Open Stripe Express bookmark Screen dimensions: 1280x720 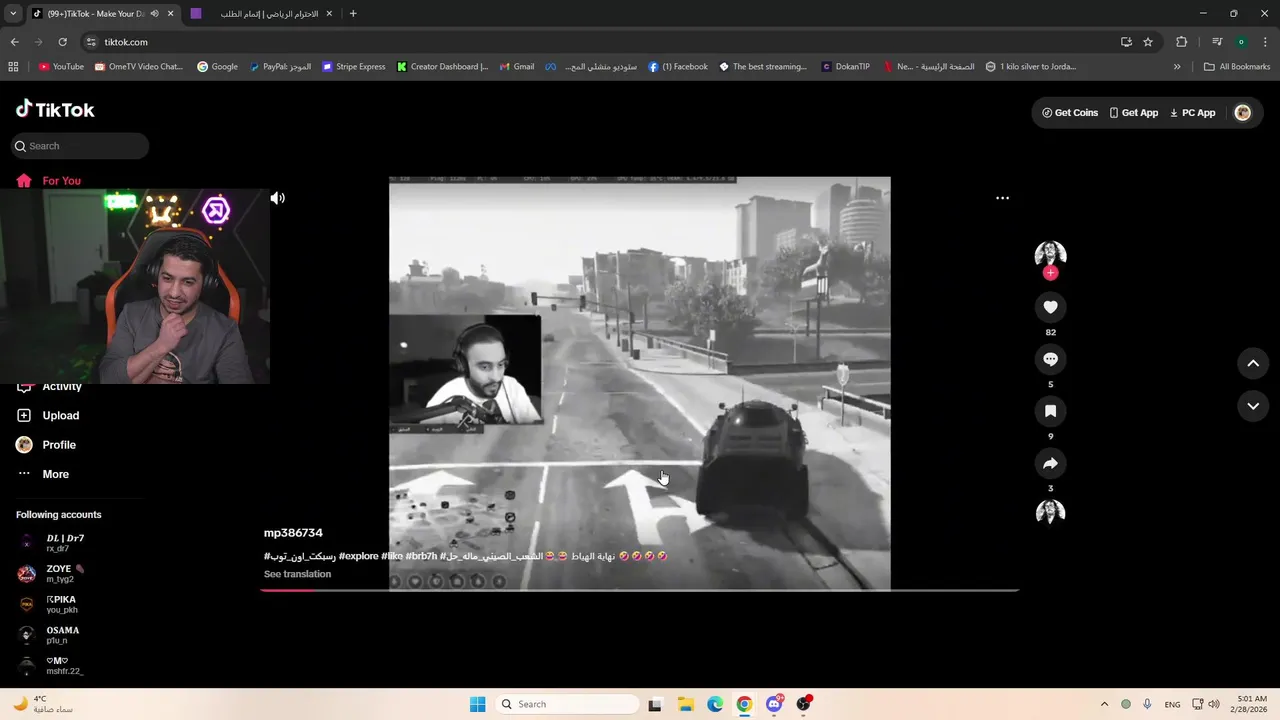point(354,67)
